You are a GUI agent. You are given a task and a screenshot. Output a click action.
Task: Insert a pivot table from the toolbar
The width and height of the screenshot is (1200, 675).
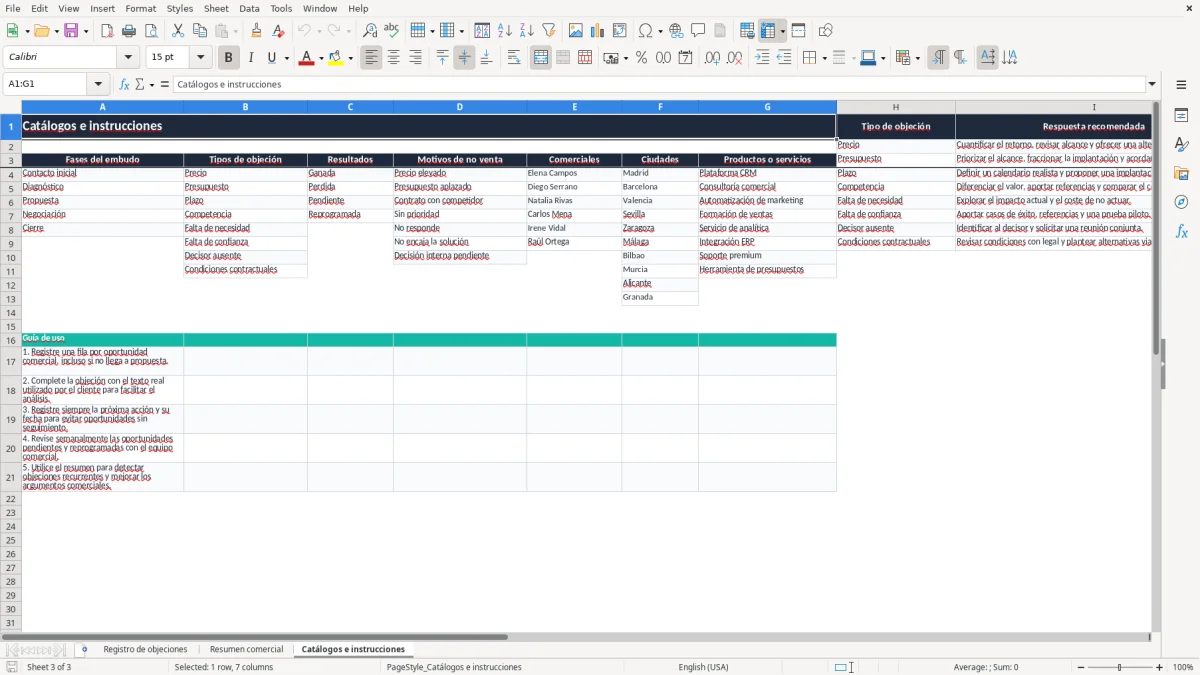[x=620, y=31]
